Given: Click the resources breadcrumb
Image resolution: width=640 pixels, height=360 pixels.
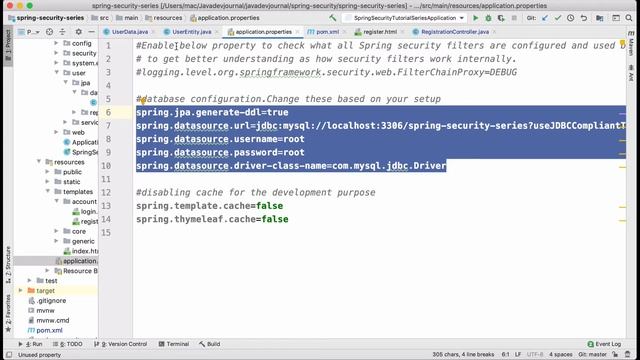Looking at the screenshot, I should (x=164, y=18).
